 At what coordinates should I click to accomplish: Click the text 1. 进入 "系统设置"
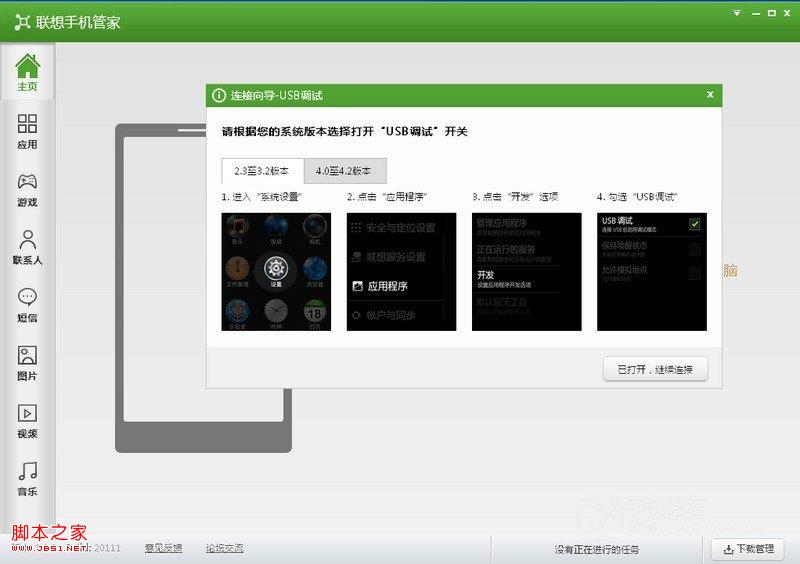tap(262, 197)
